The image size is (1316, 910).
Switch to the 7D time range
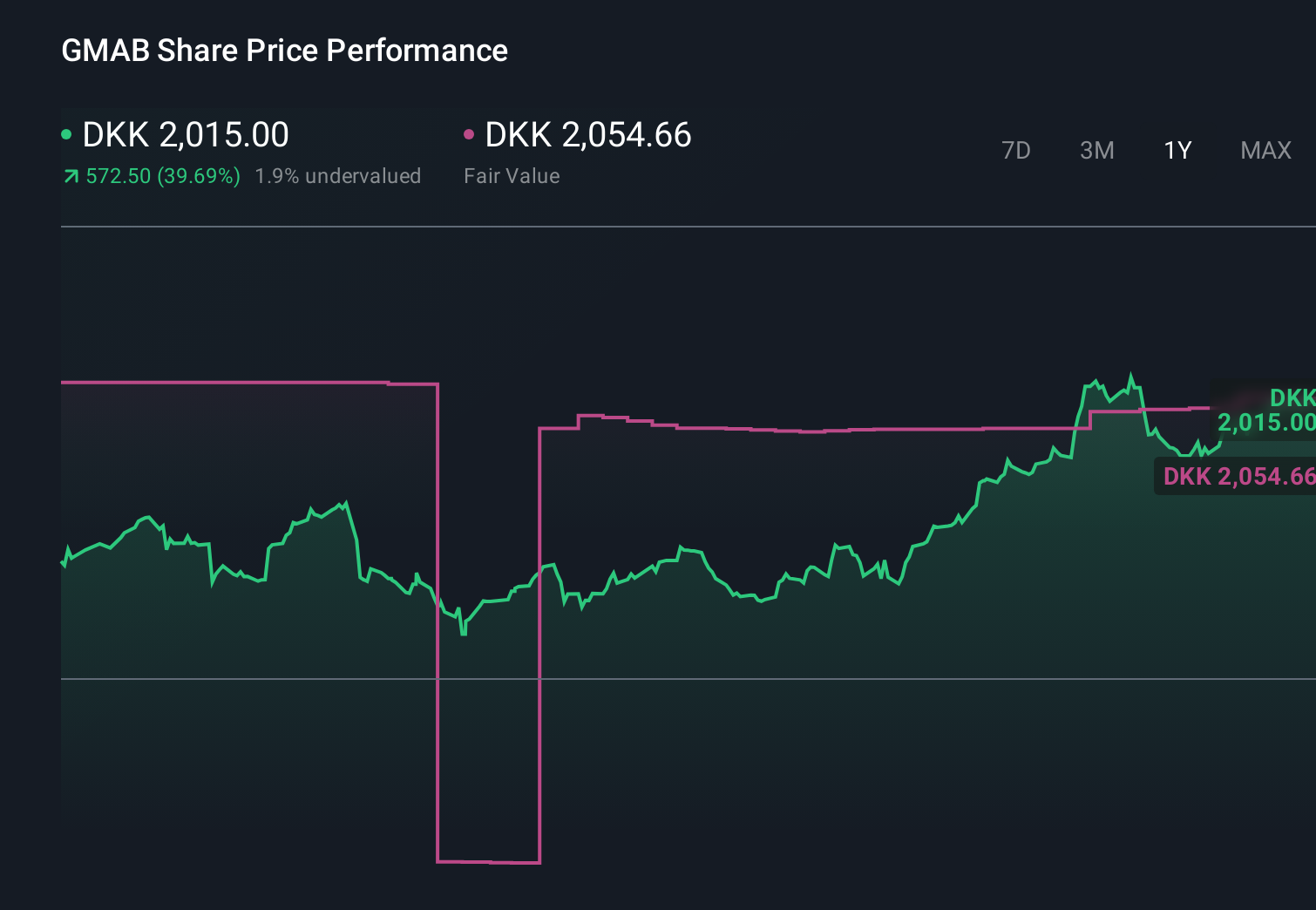[1016, 150]
